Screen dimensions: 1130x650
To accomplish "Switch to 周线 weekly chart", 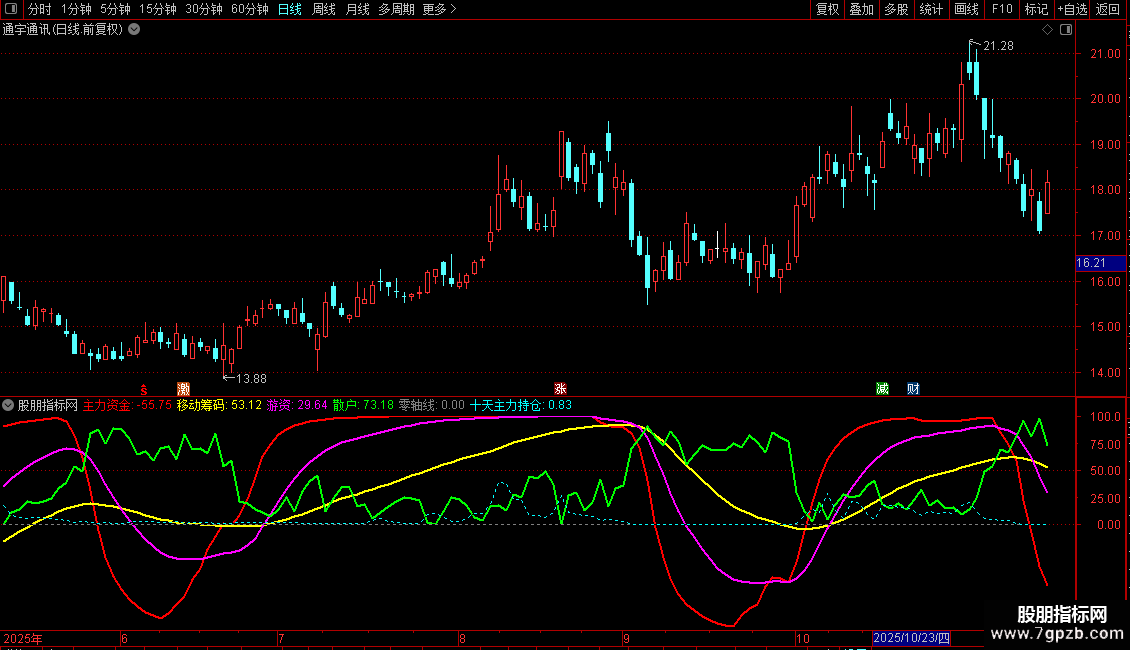I will (x=324, y=9).
